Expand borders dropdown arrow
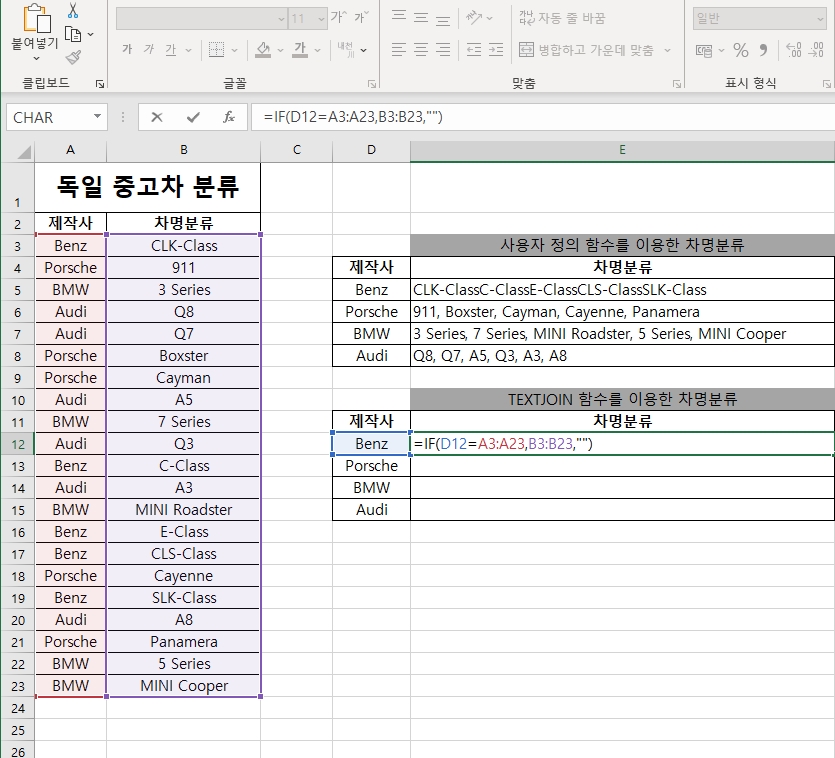The image size is (835, 758). point(234,51)
